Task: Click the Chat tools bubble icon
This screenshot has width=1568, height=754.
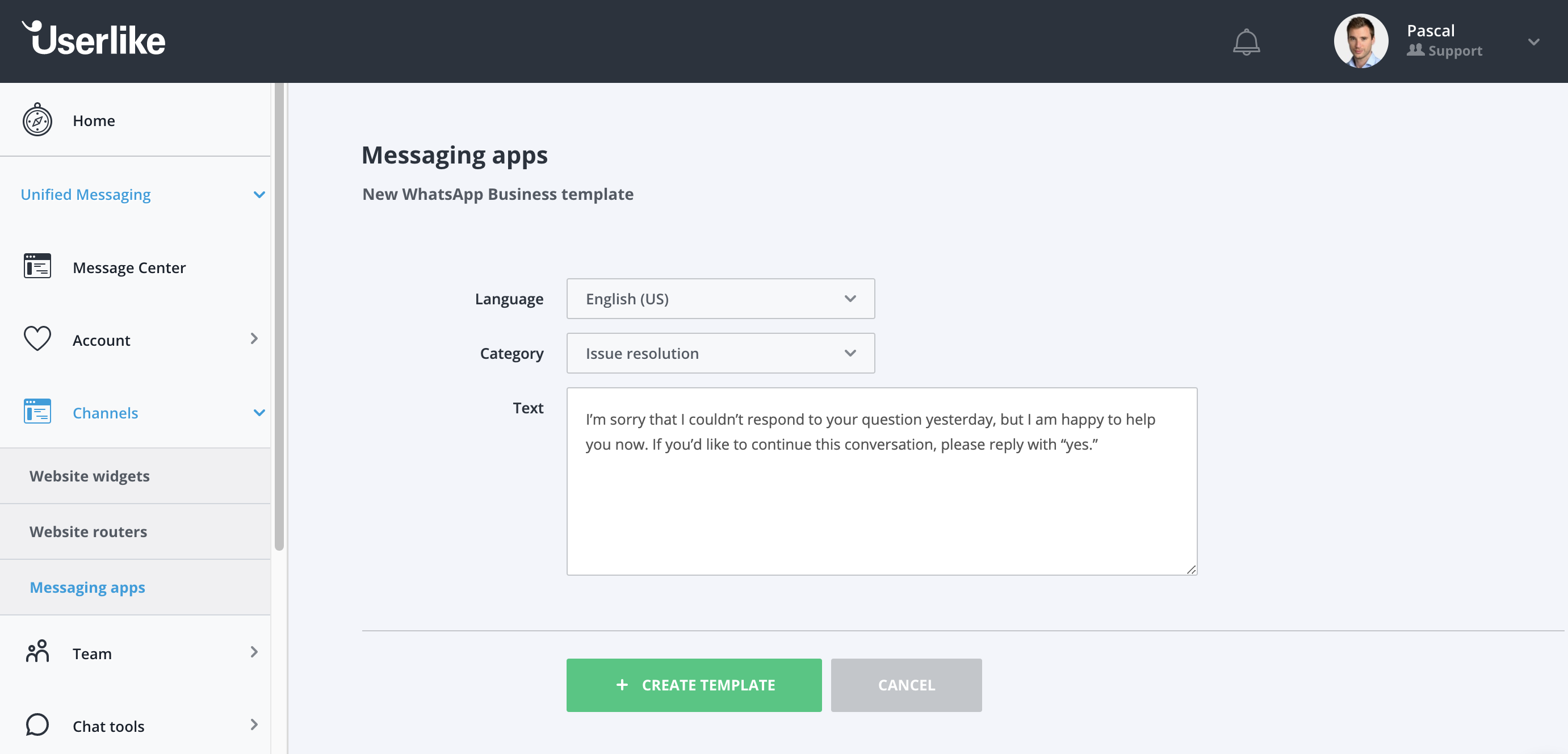Action: (37, 724)
